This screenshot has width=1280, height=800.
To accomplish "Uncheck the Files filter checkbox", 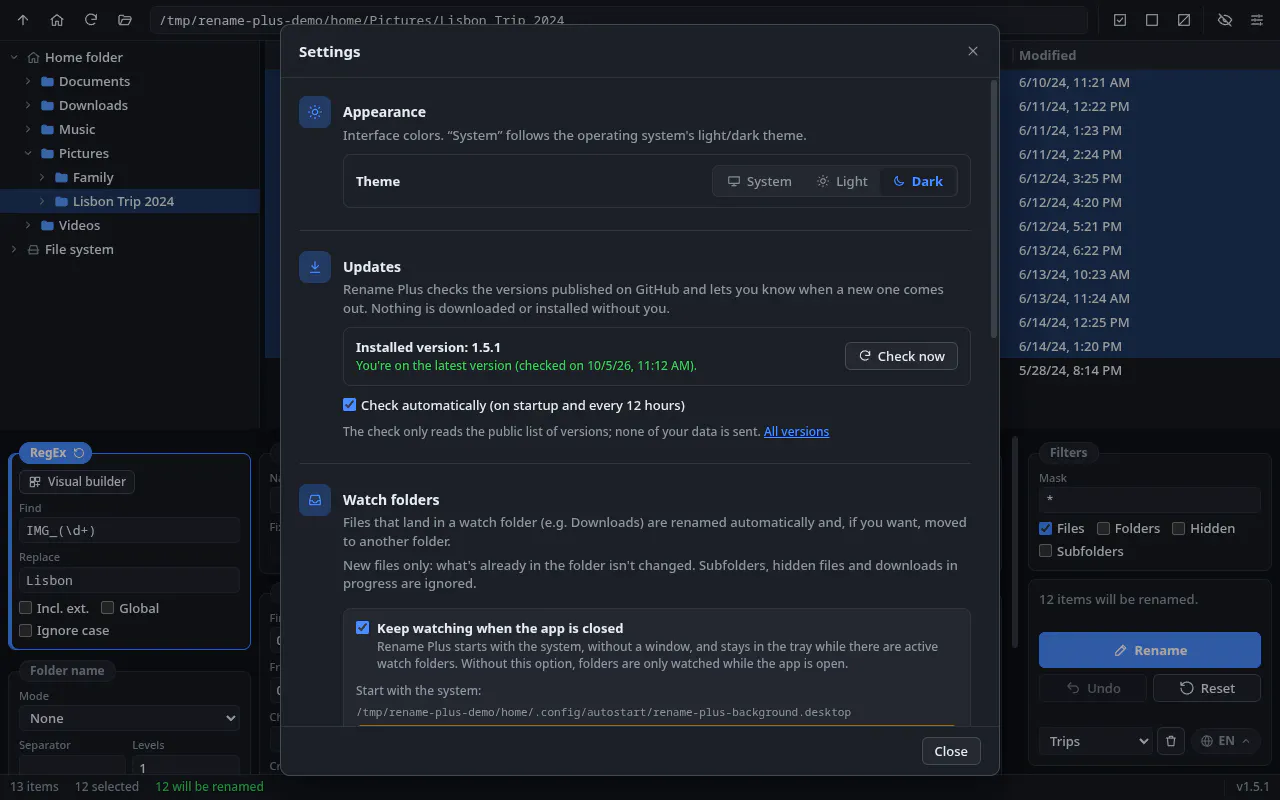I will point(1046,528).
